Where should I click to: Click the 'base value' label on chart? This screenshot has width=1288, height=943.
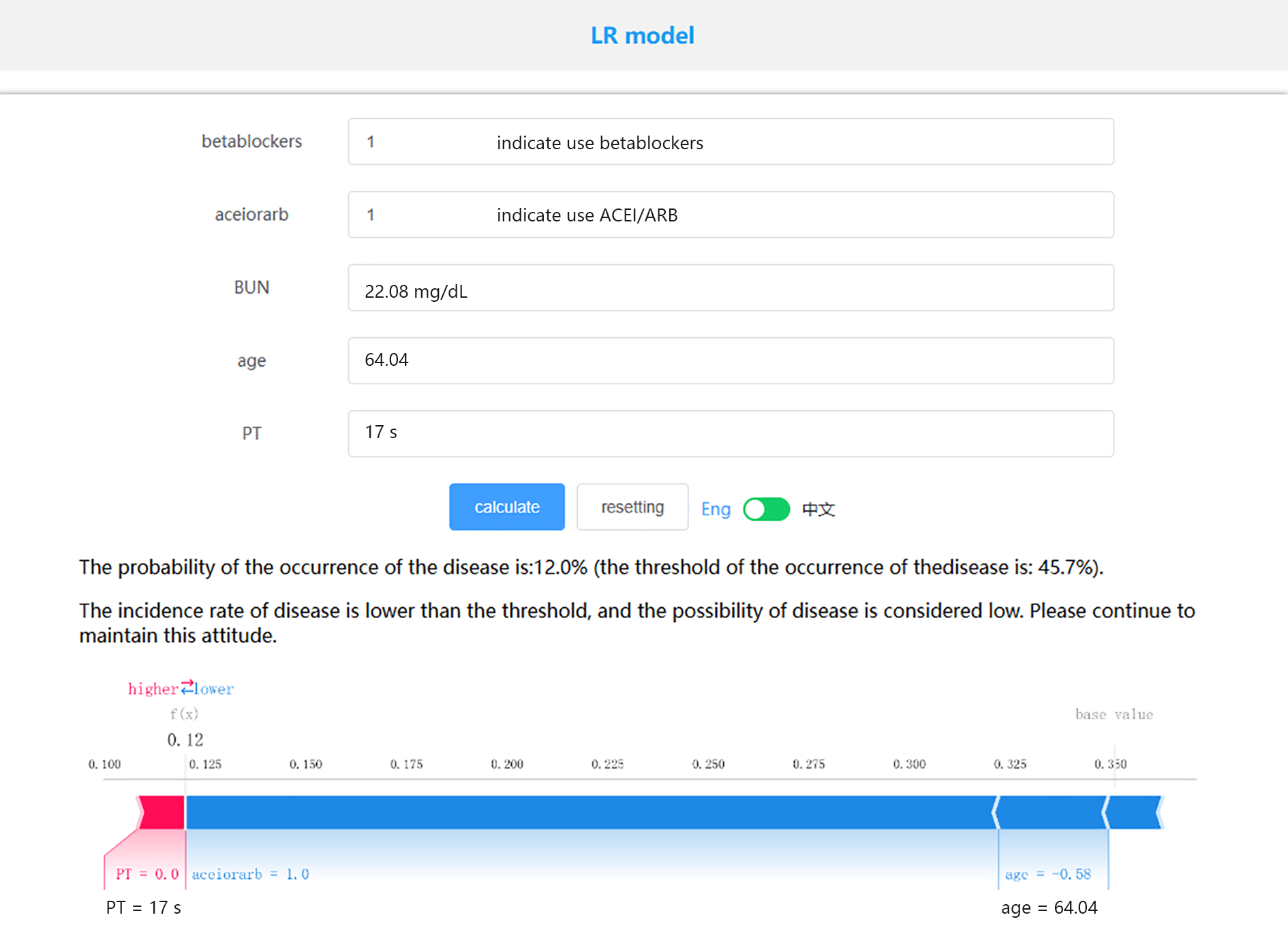pyautogui.click(x=1114, y=714)
